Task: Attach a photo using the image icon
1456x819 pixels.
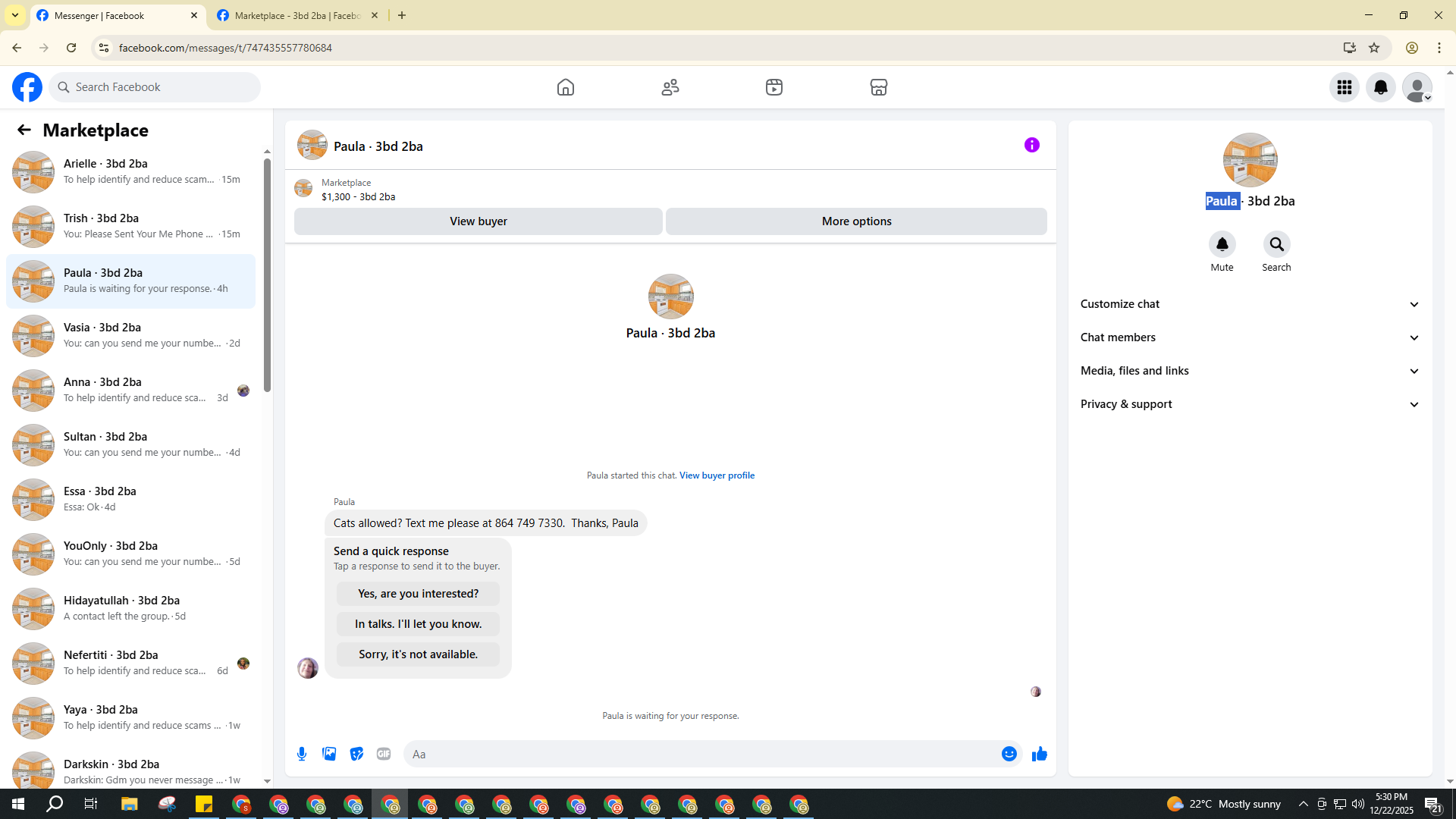Action: pyautogui.click(x=329, y=754)
